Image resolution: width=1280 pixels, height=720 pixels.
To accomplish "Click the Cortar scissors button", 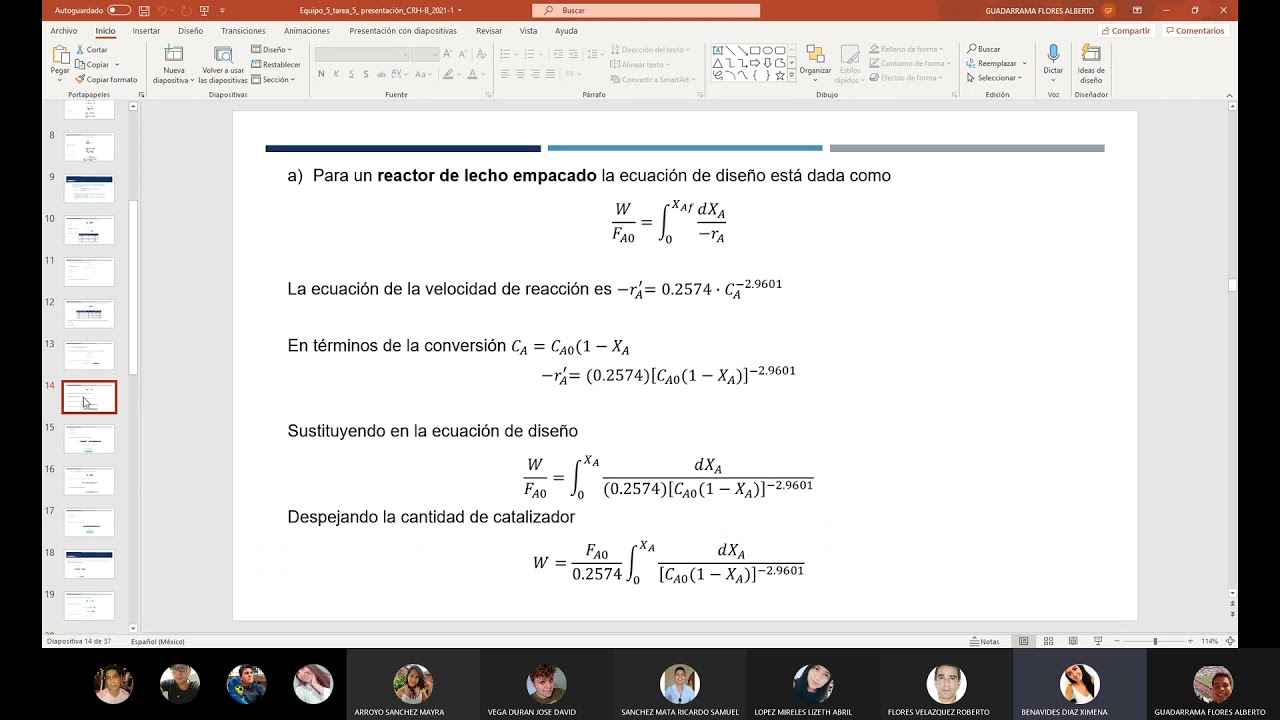I will point(91,49).
